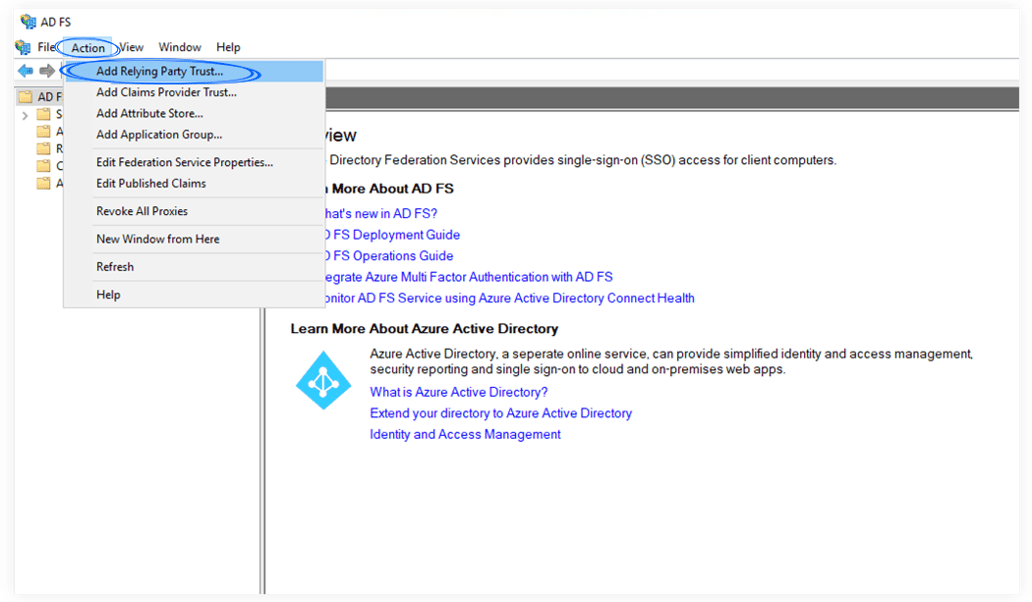This screenshot has width=1032, height=602.
Task: Open the View menu
Action: tap(130, 46)
